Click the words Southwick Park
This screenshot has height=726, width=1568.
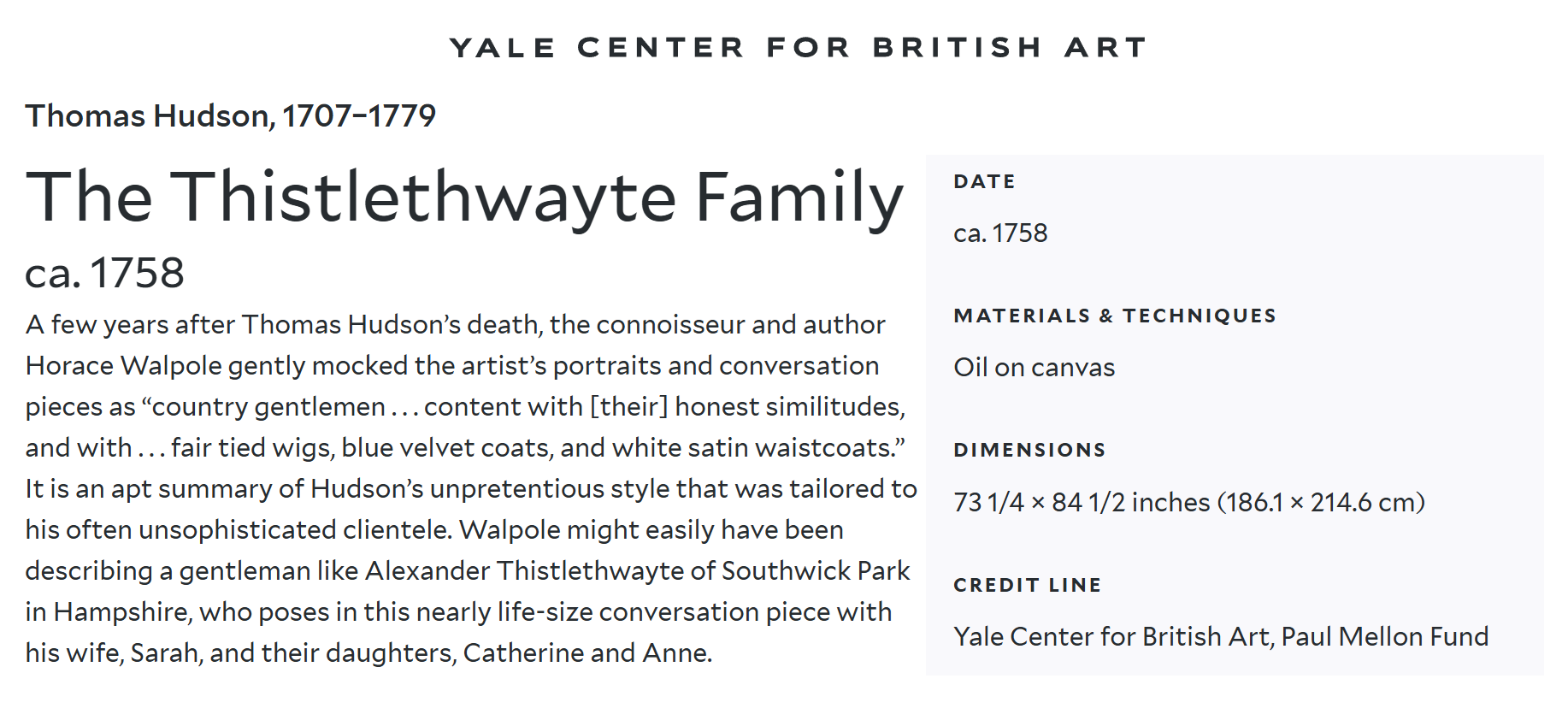coord(816,570)
